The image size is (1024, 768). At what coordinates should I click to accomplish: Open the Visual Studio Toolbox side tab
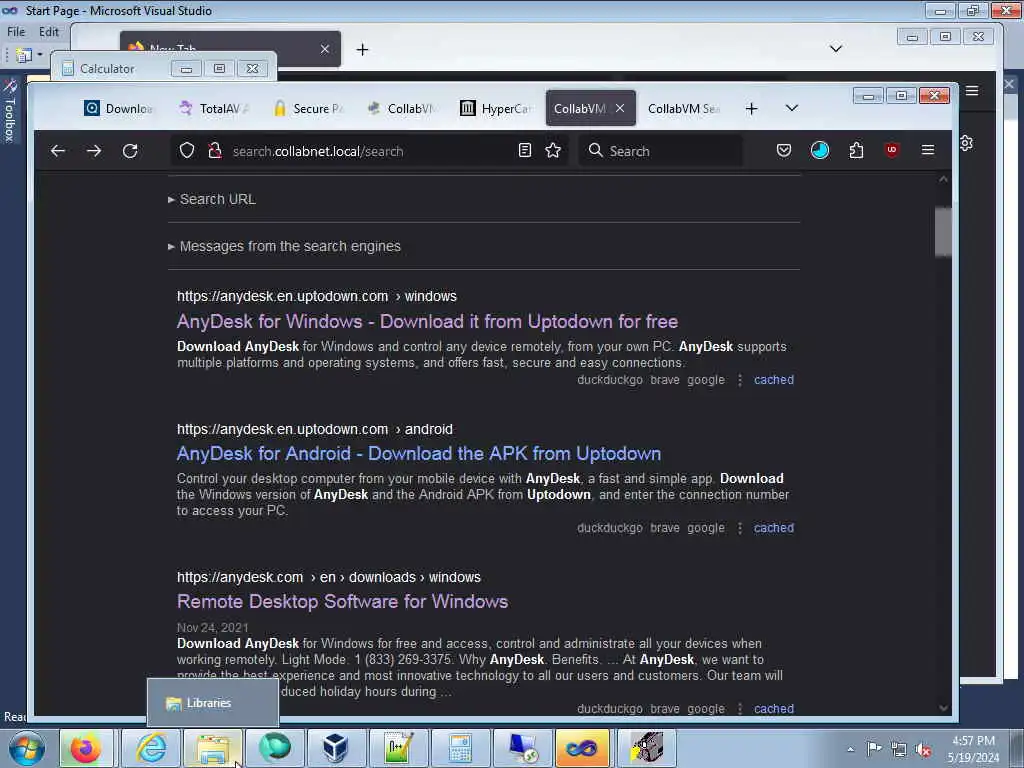[x=9, y=110]
